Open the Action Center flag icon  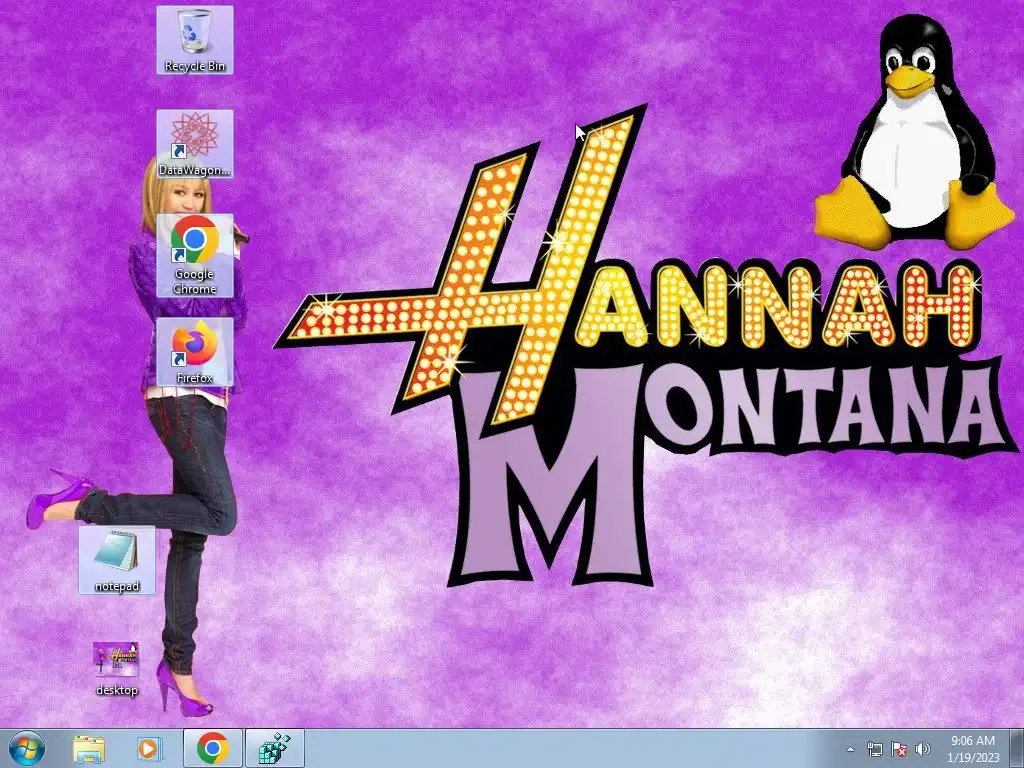coord(899,749)
